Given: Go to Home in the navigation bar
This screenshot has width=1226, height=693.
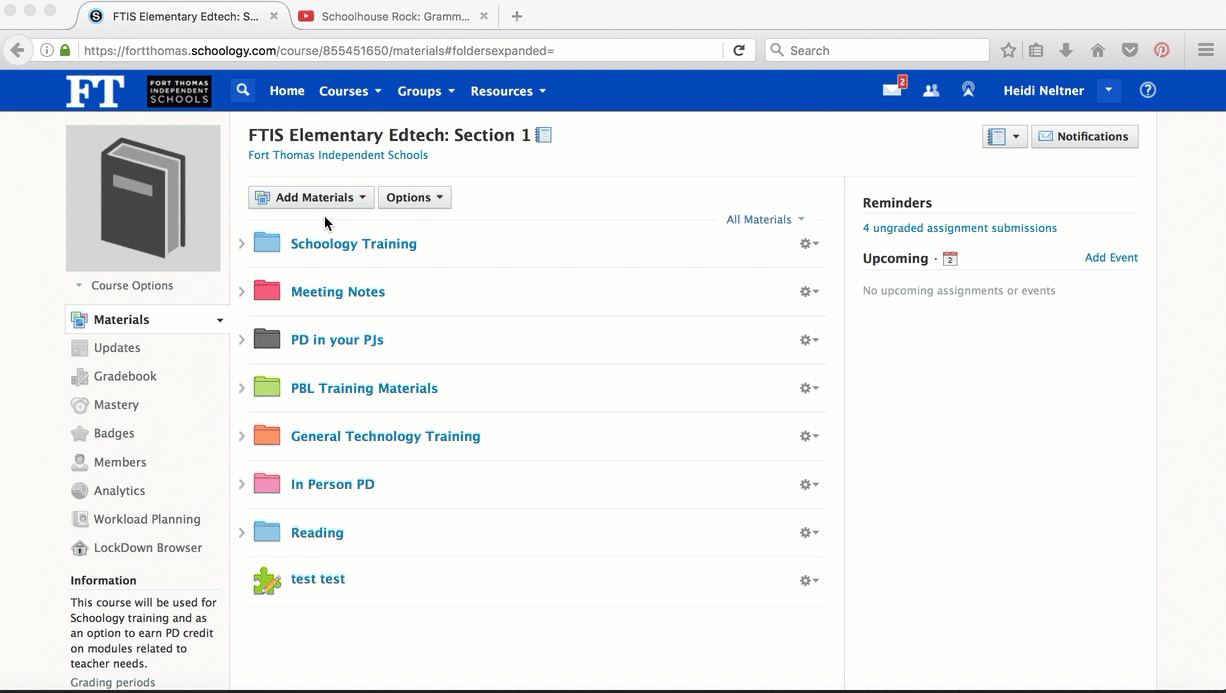Looking at the screenshot, I should coord(287,91).
